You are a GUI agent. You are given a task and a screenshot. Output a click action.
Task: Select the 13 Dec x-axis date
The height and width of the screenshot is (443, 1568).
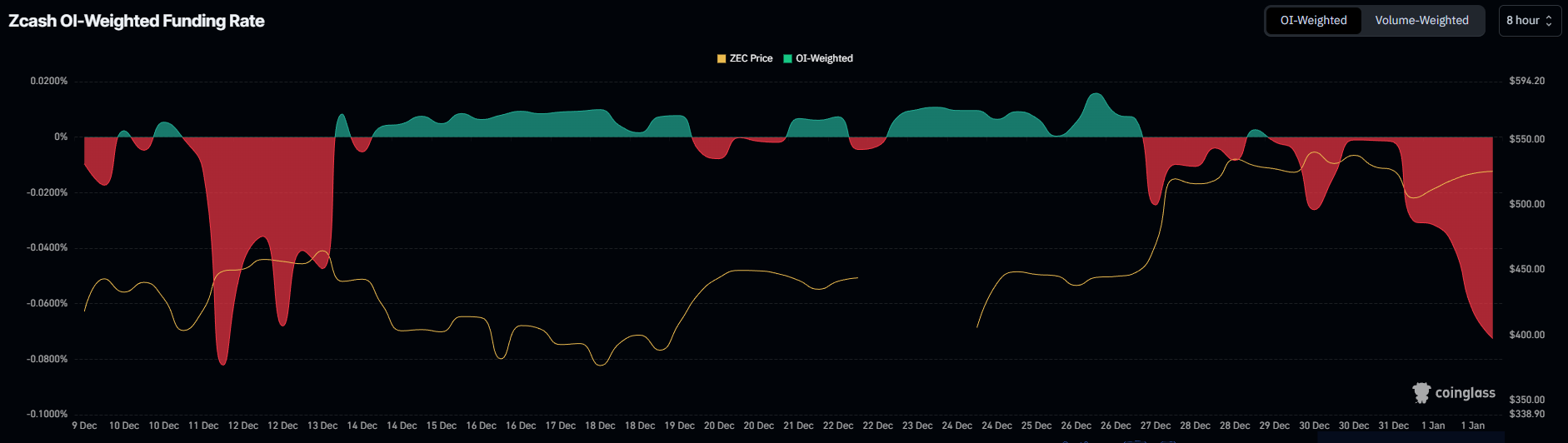point(322,426)
